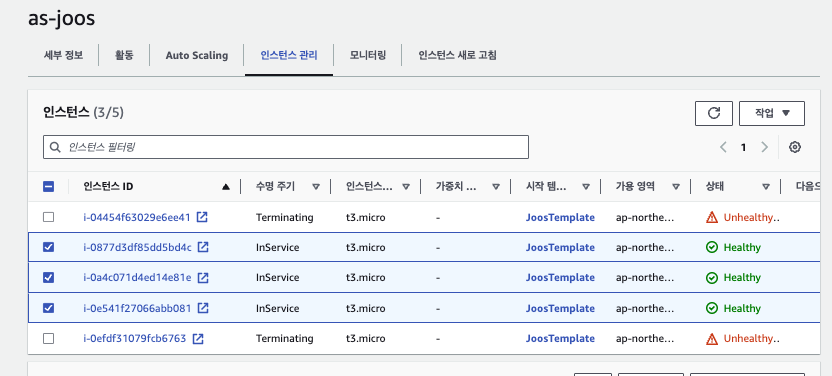Screen dimensions: 832x376
Task: Click InService status of i-0877d3df85dd5bd4c
Action: point(278,247)
